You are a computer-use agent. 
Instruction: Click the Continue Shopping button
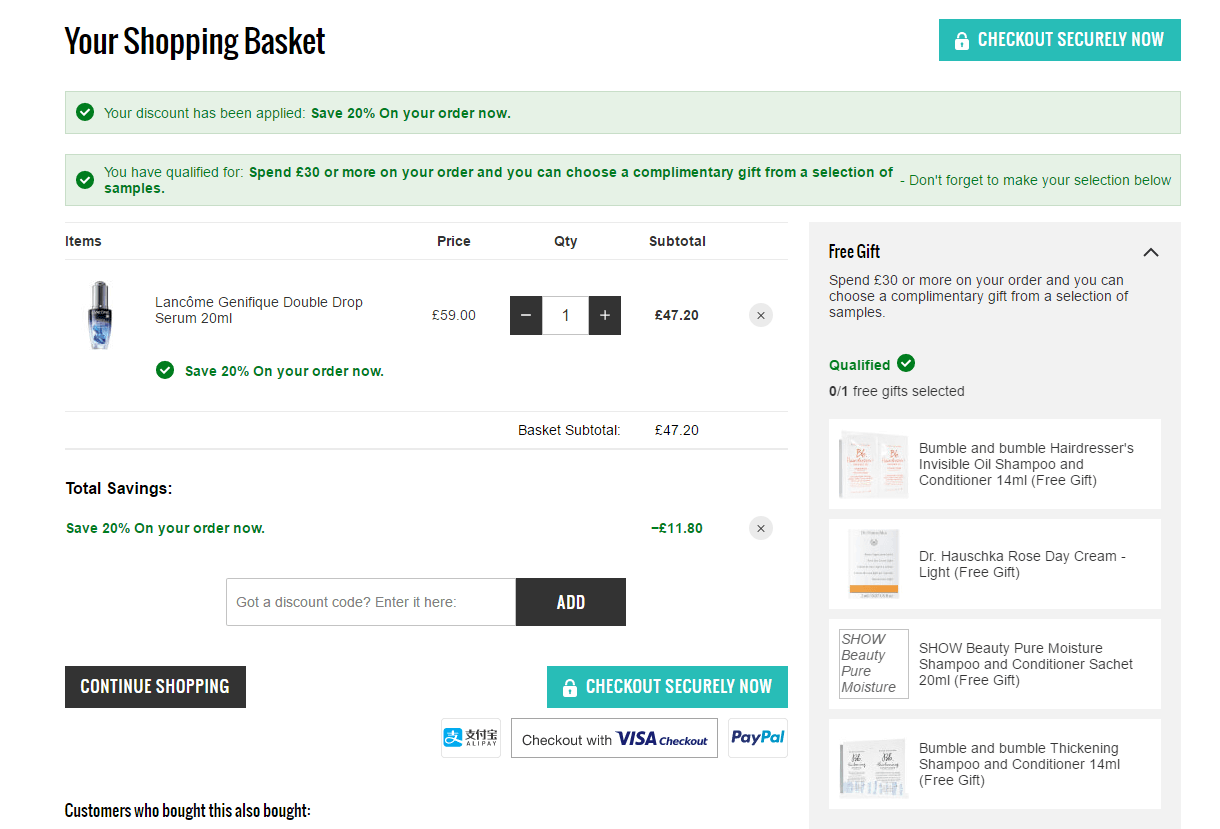[x=155, y=687]
